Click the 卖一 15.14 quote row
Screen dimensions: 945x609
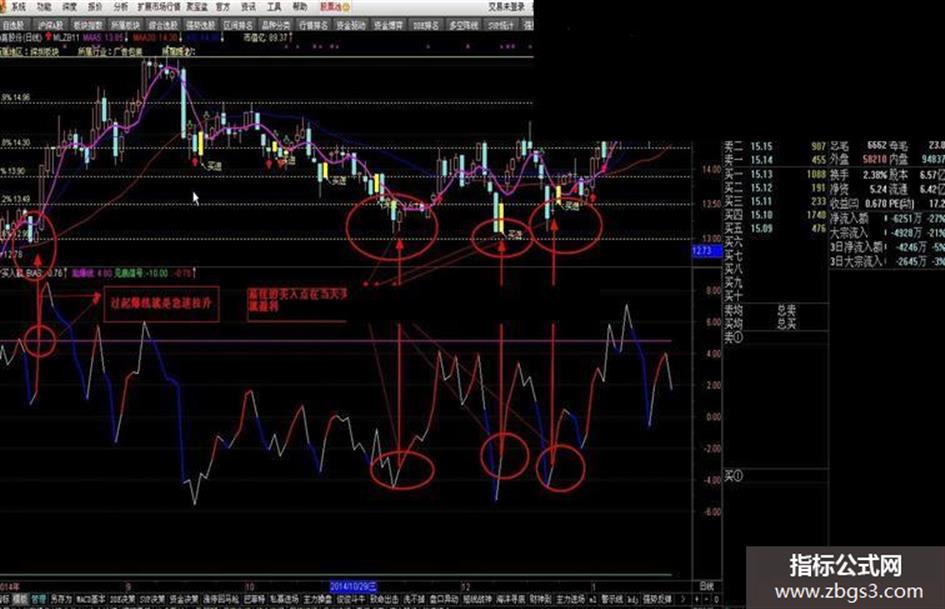click(x=774, y=160)
